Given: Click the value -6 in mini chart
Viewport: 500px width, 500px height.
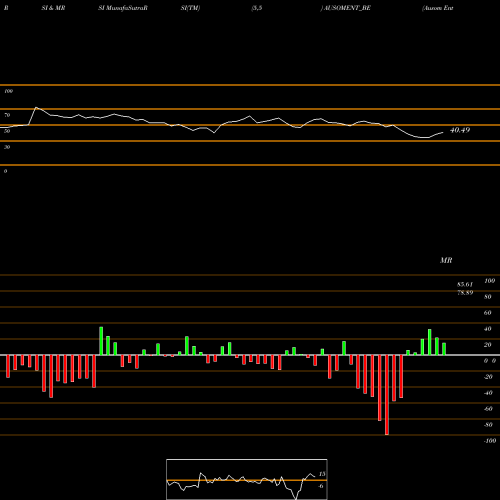Looking at the screenshot, I should (x=320, y=486).
